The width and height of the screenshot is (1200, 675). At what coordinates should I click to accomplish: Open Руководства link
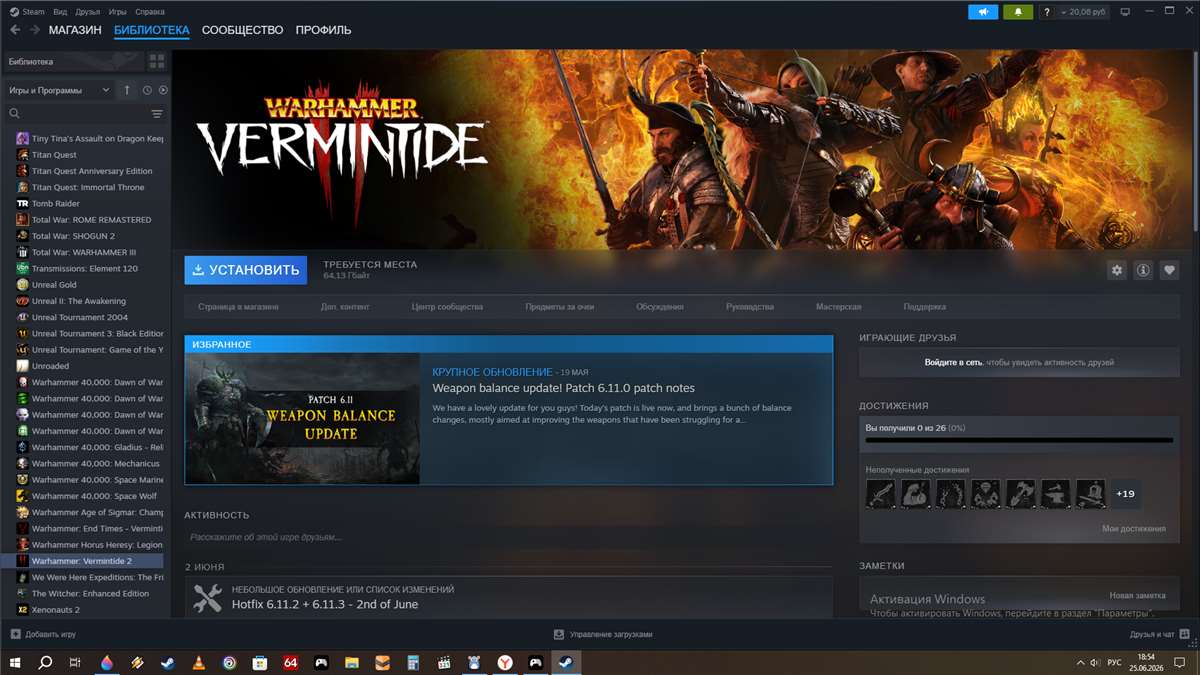pyautogui.click(x=750, y=307)
